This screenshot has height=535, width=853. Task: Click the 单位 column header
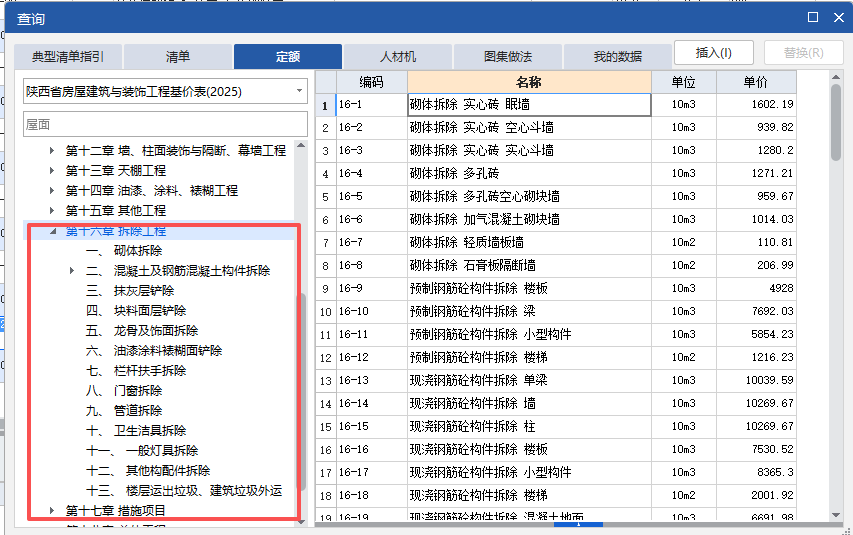(x=684, y=82)
